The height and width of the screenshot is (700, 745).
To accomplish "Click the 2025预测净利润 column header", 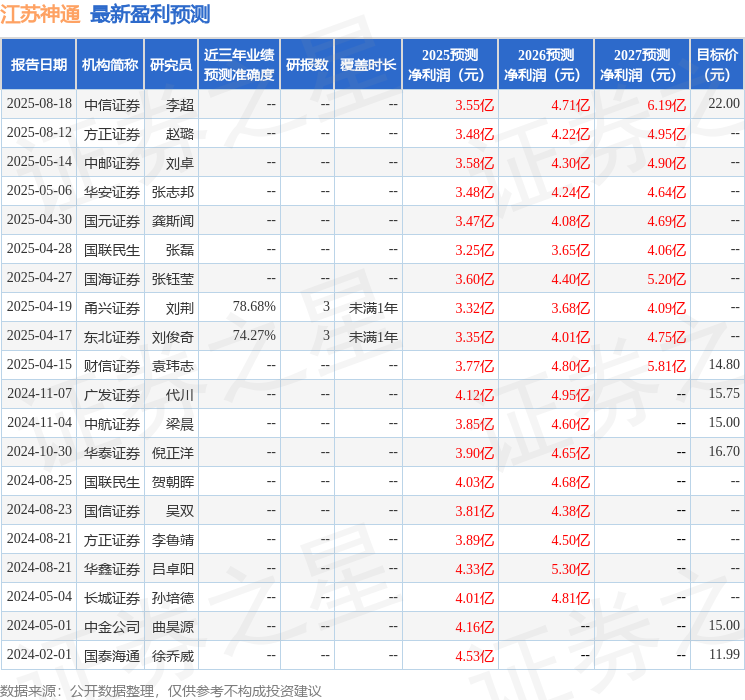I will tap(450, 65).
